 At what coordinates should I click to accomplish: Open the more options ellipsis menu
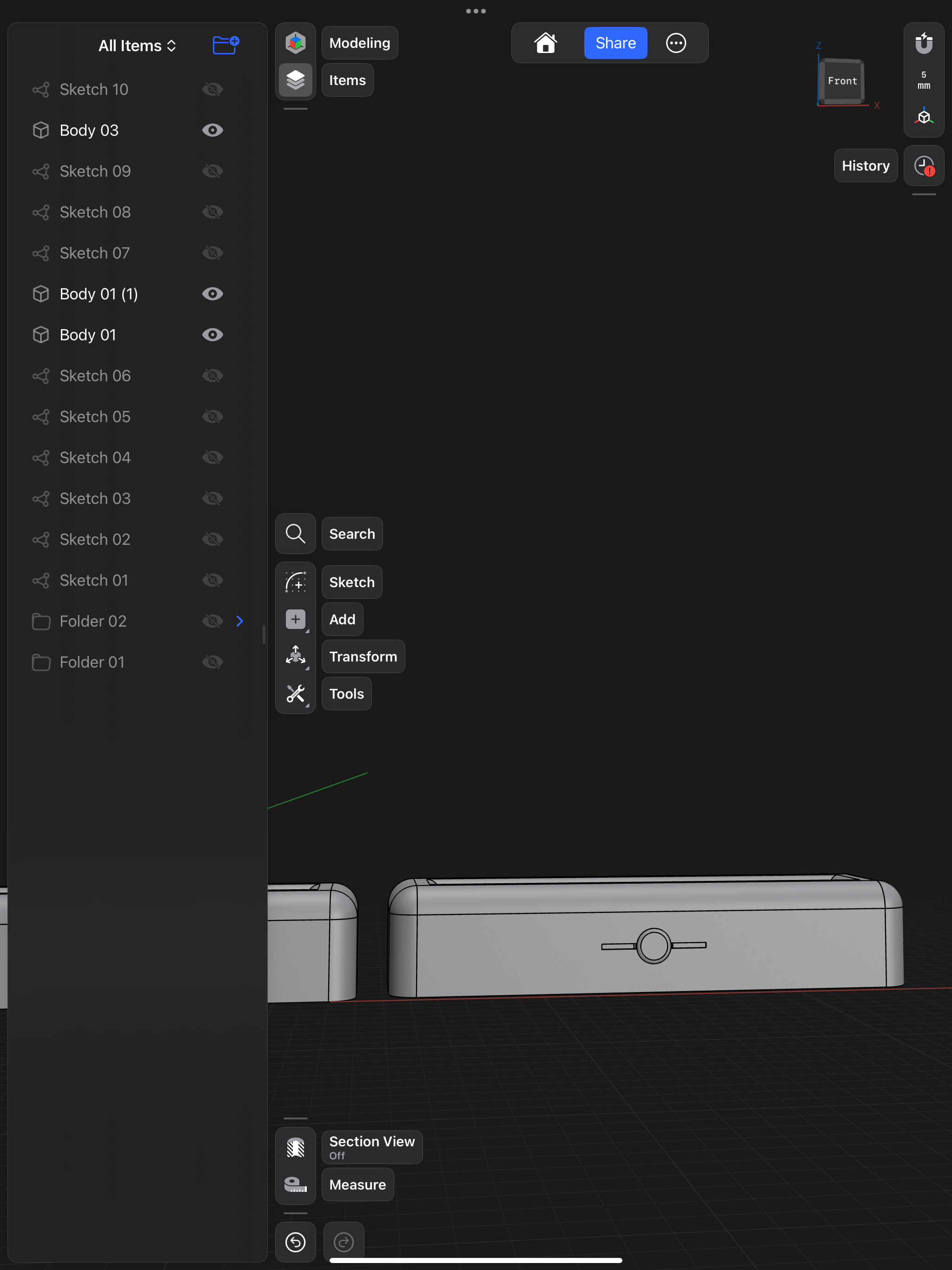676,43
